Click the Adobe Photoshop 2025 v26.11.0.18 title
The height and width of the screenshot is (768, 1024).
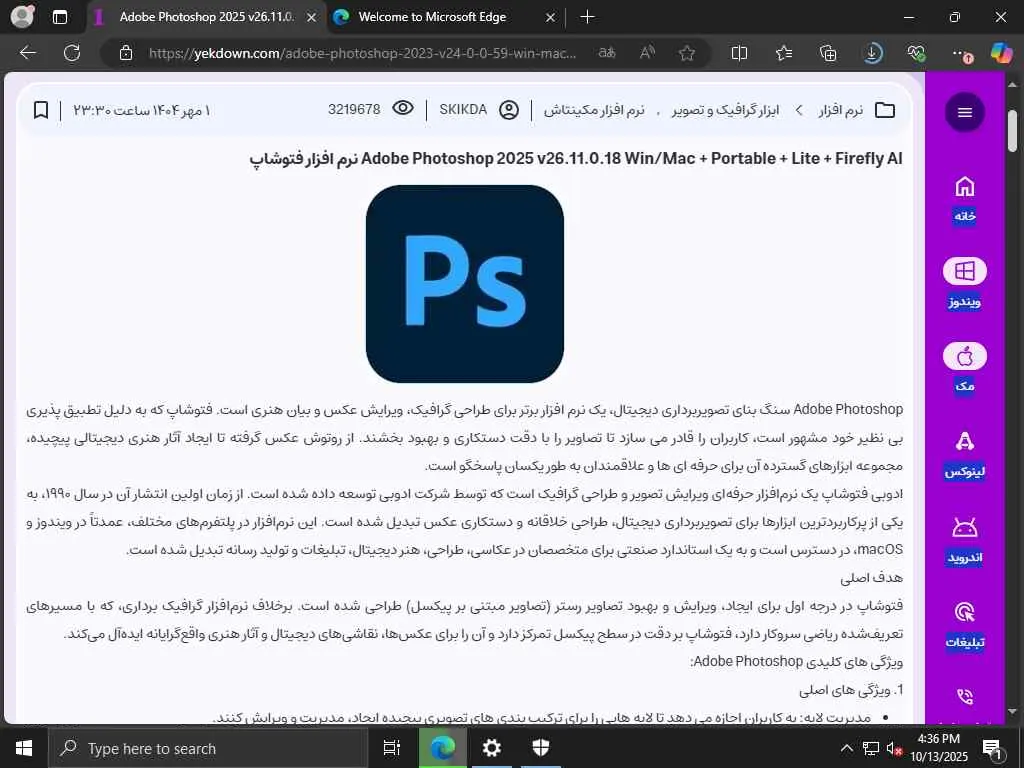tap(576, 159)
